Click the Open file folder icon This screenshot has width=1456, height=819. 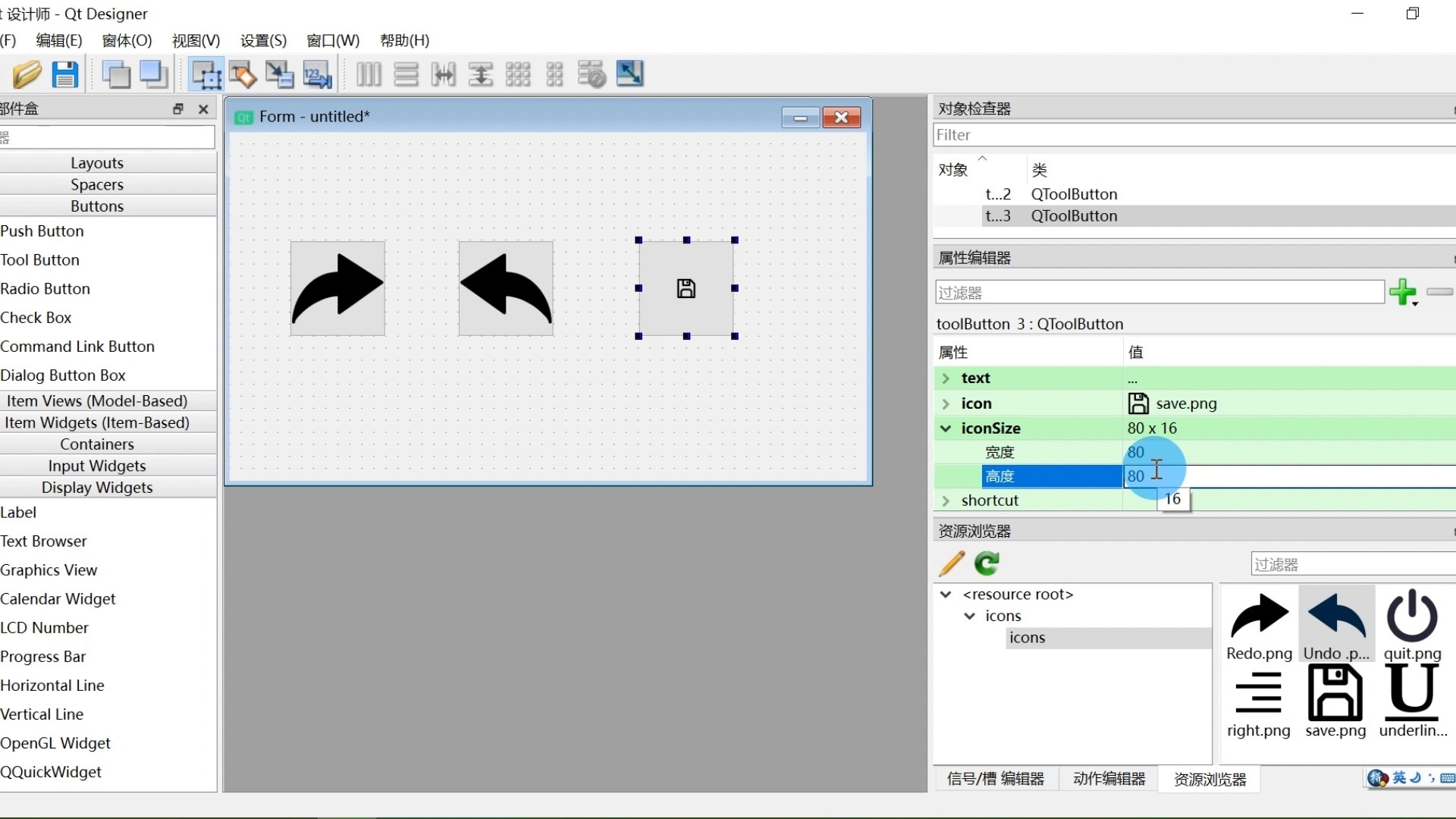27,74
